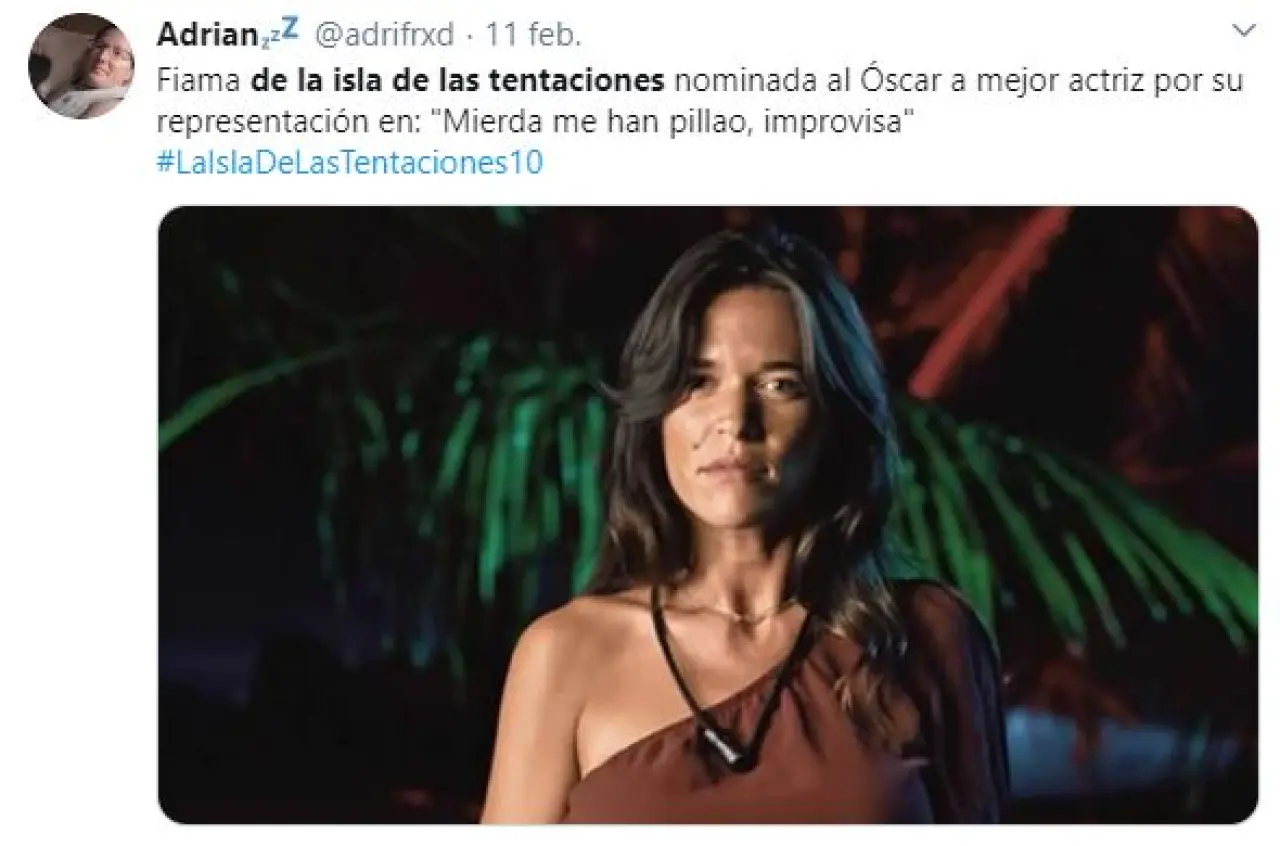The height and width of the screenshot is (846, 1280).
Task: Open the tweet via the "11 feb." timestamp
Action: coord(534,35)
